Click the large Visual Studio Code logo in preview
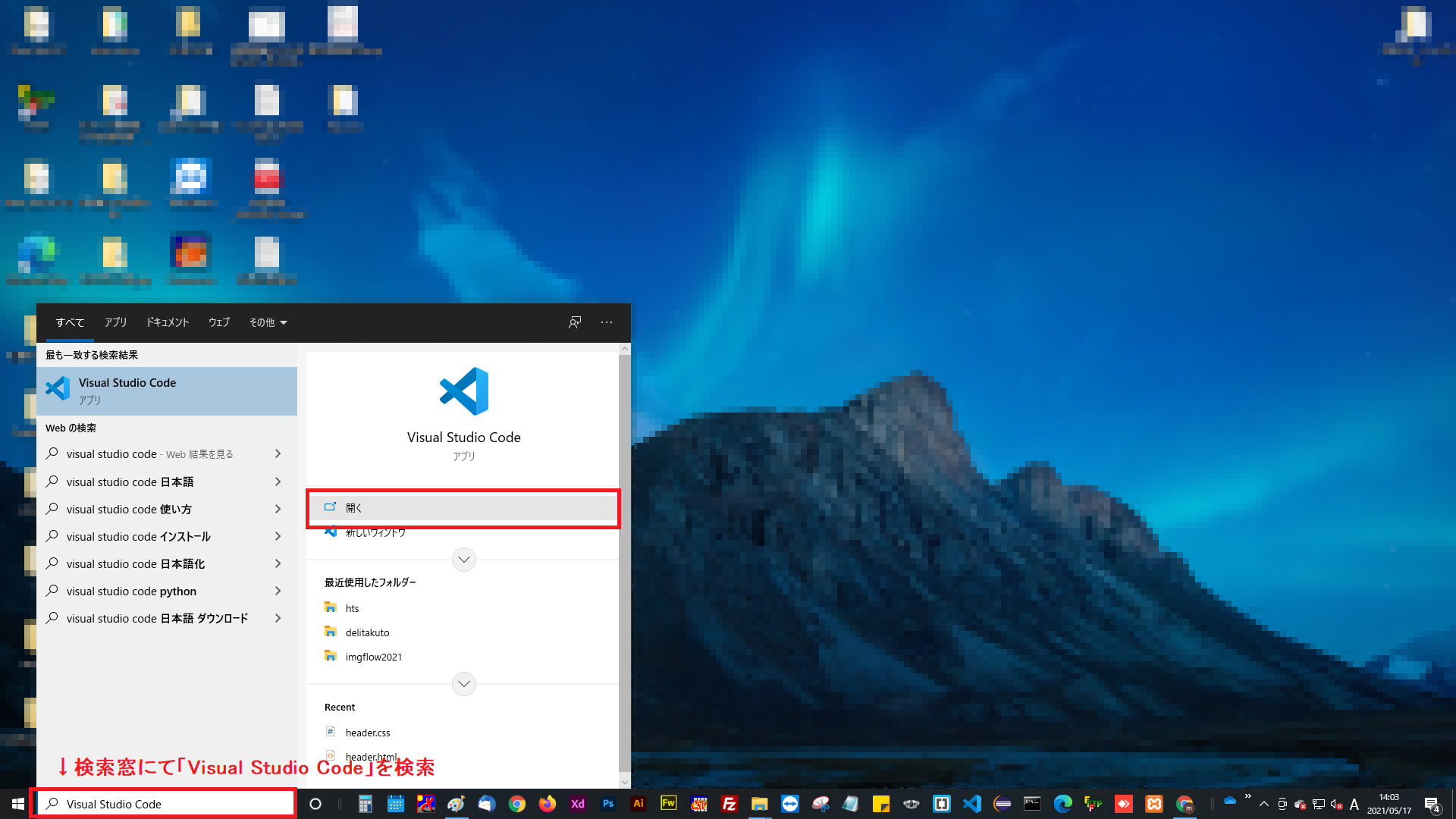 pyautogui.click(x=464, y=391)
